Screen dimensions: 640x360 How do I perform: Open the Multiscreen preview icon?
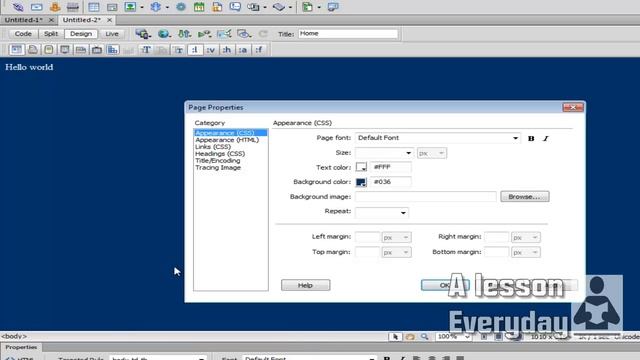click(142, 34)
